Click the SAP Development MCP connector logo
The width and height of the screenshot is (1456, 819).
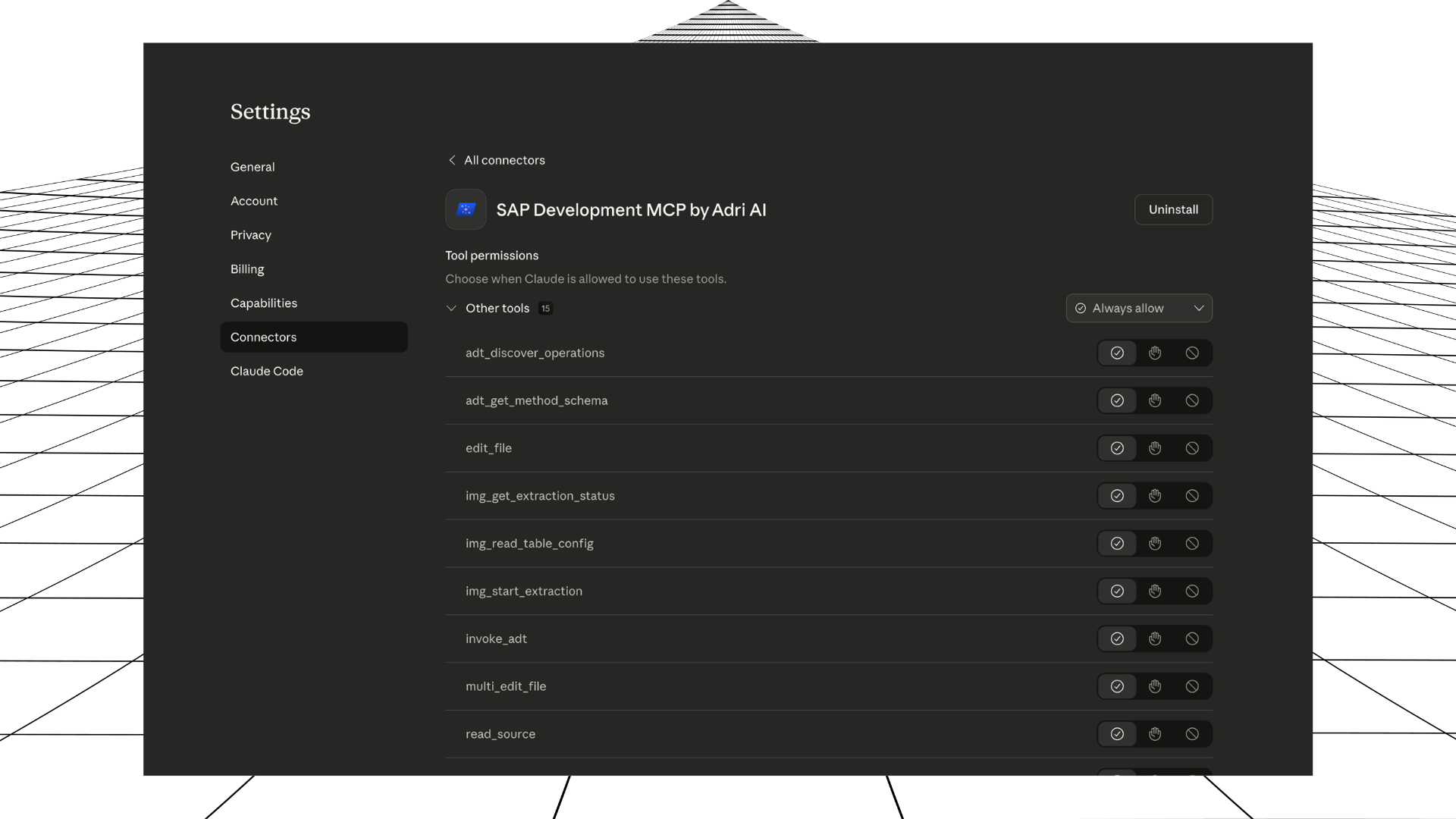[466, 209]
